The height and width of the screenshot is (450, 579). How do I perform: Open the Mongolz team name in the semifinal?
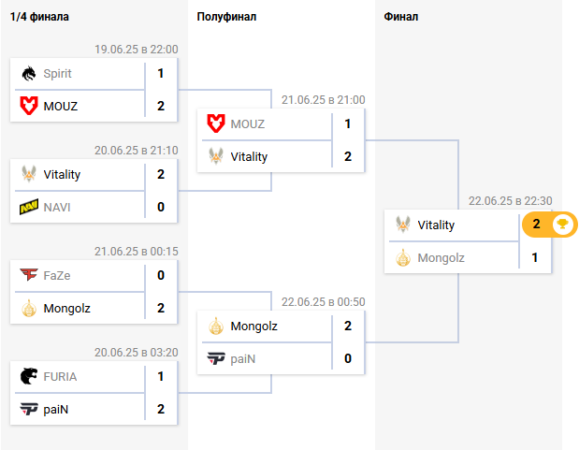coord(254,326)
